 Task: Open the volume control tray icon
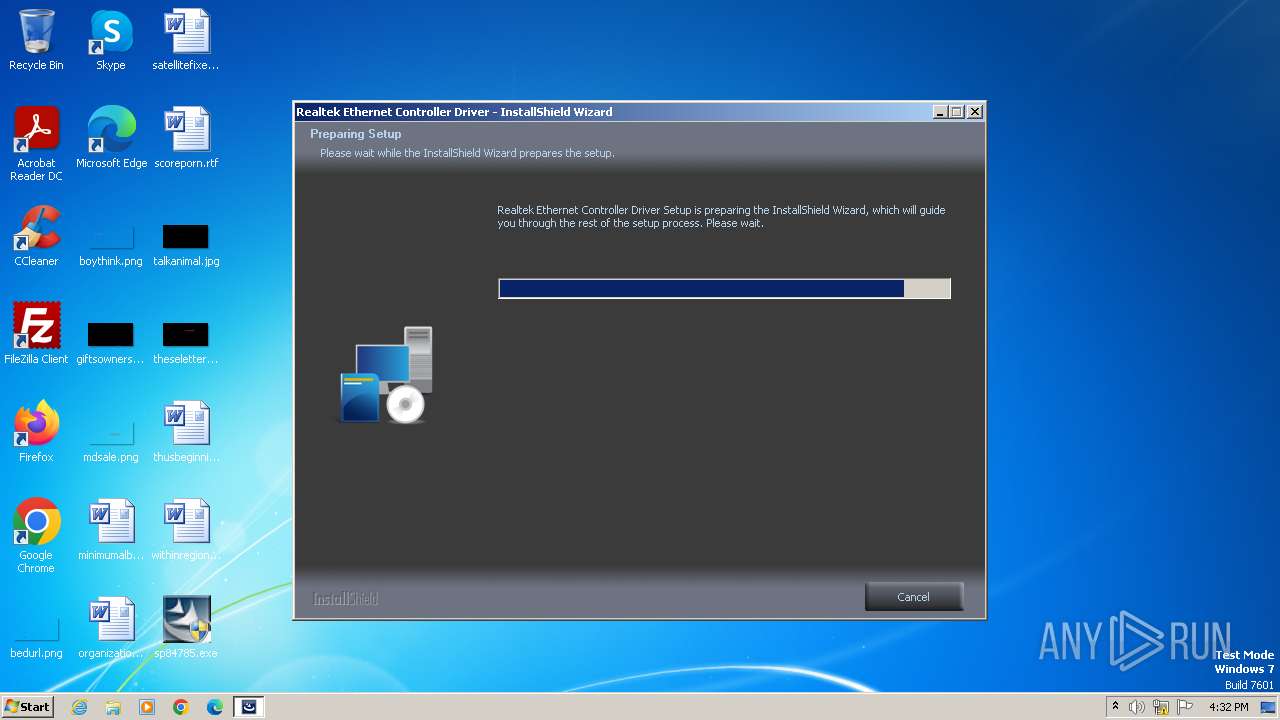click(x=1137, y=707)
